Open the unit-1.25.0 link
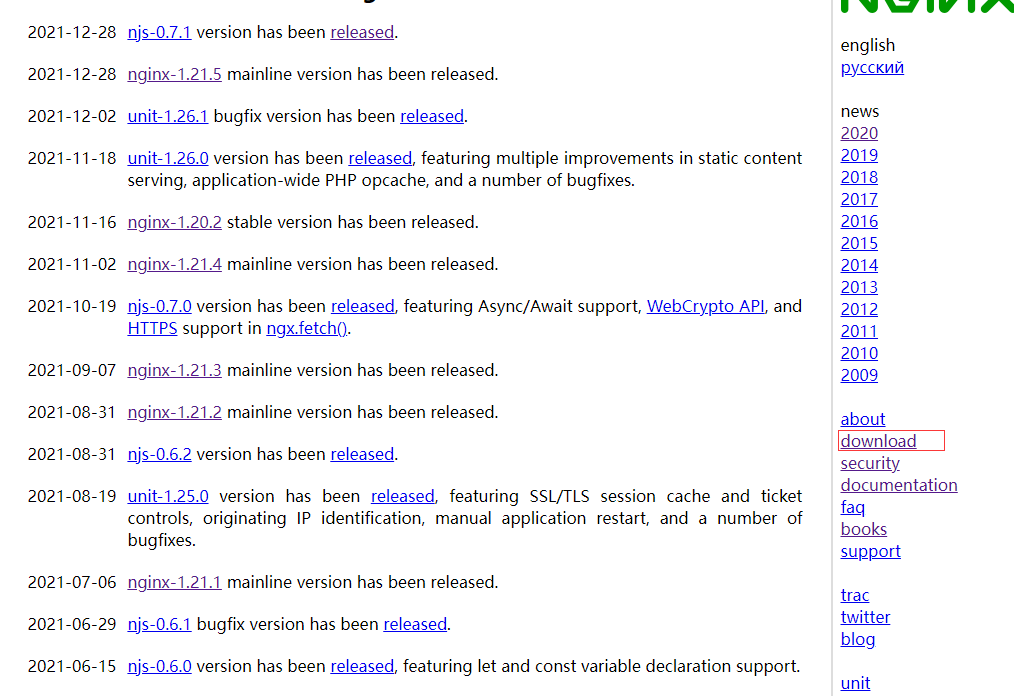The height and width of the screenshot is (696, 1014). click(x=168, y=497)
